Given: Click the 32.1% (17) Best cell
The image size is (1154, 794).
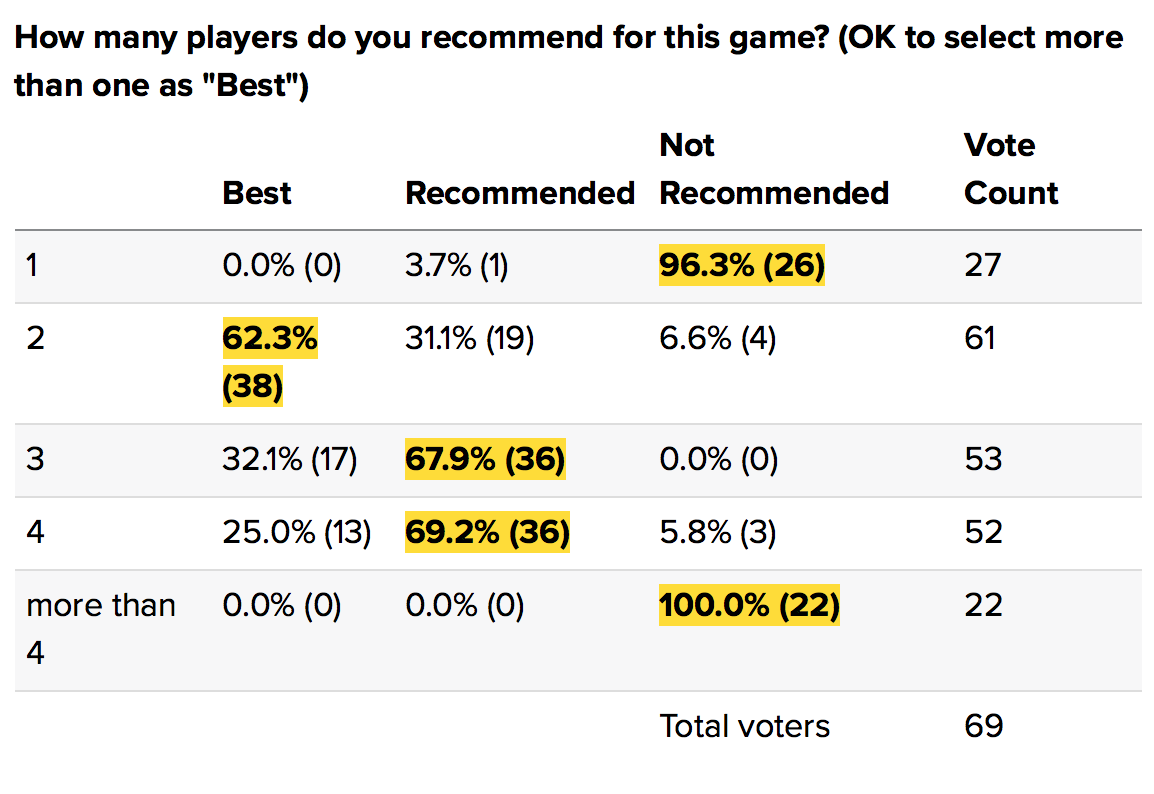Looking at the screenshot, I should tap(289, 459).
